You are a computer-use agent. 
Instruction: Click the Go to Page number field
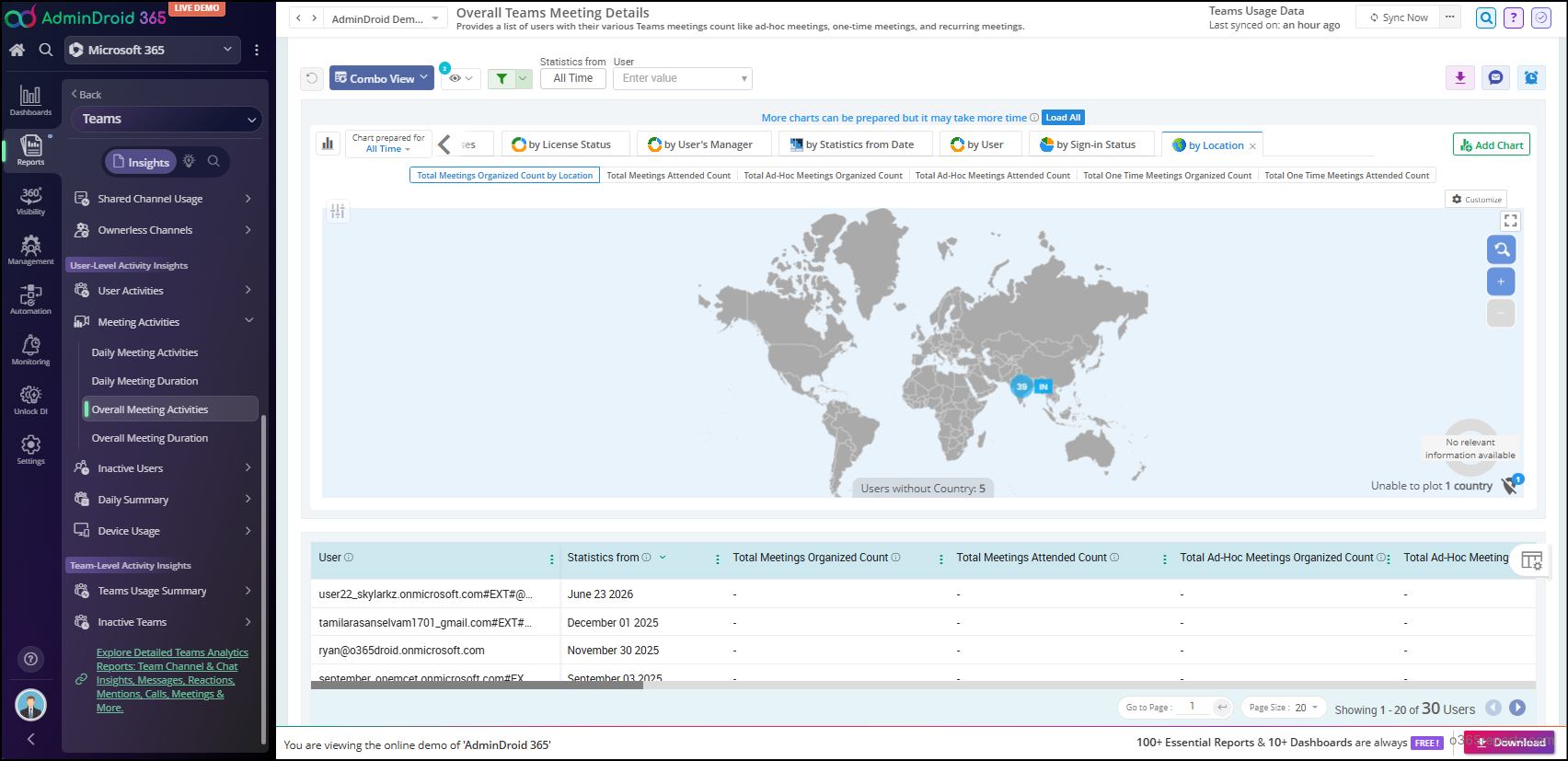(1193, 707)
